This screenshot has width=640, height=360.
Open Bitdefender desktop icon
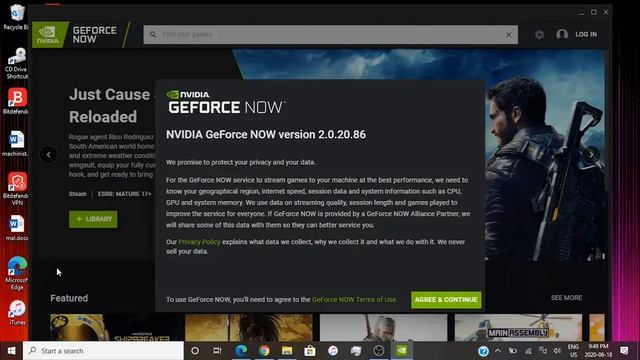click(x=16, y=102)
